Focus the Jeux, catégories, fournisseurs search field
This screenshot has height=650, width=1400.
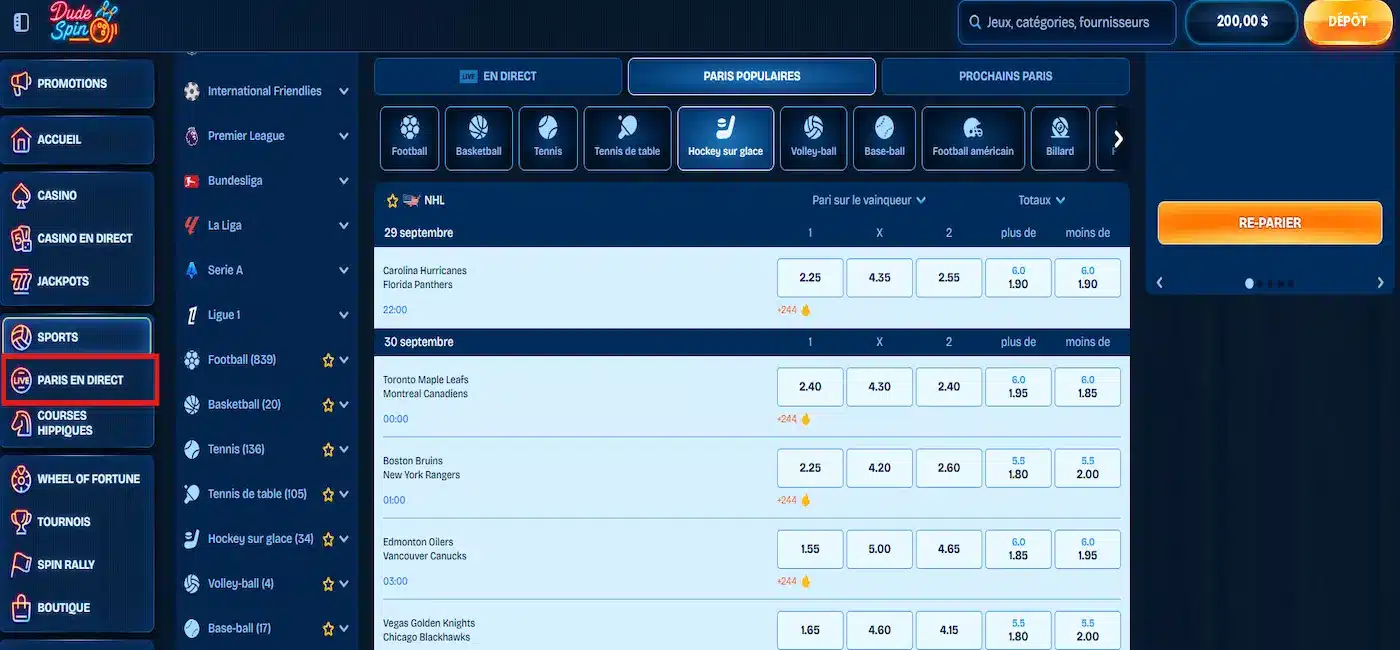coord(1067,22)
